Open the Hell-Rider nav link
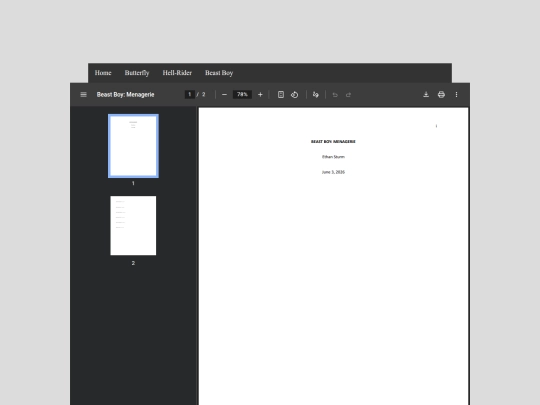The width and height of the screenshot is (540, 405). pos(177,73)
